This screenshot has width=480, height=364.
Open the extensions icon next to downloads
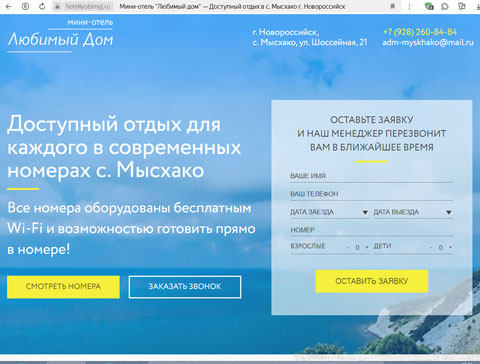(462, 6)
